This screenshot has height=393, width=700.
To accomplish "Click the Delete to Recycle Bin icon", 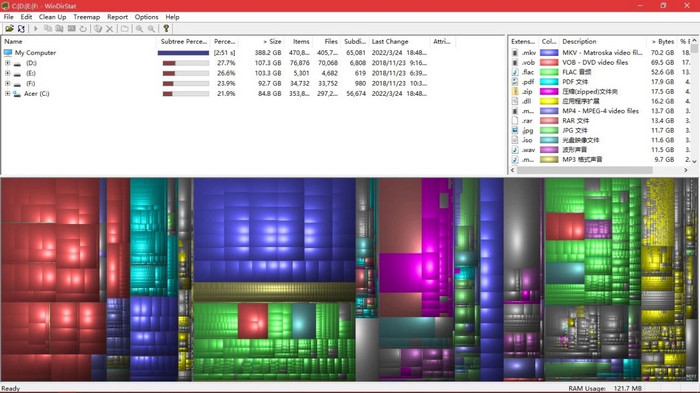I will [x=98, y=29].
